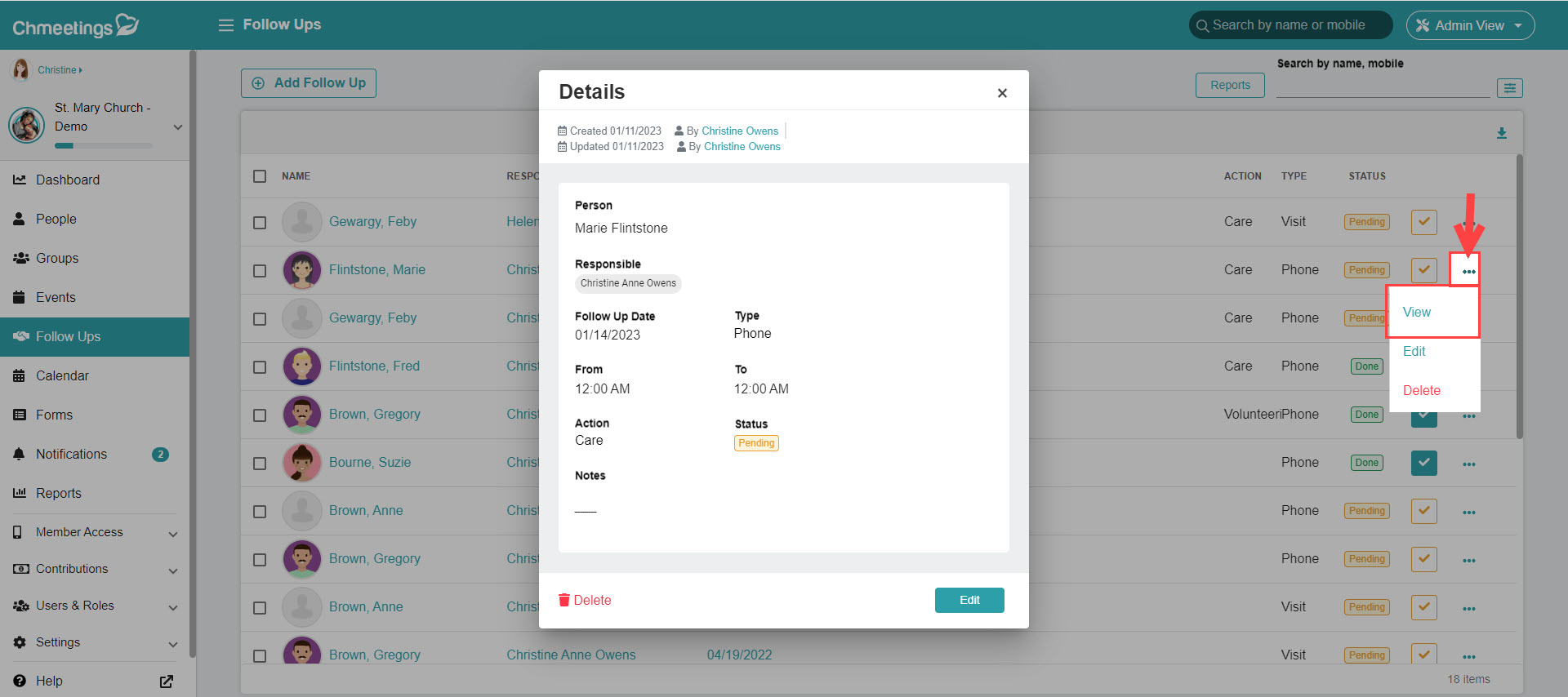
Task: Expand the St. Mary Church organization switcher
Action: (x=177, y=127)
